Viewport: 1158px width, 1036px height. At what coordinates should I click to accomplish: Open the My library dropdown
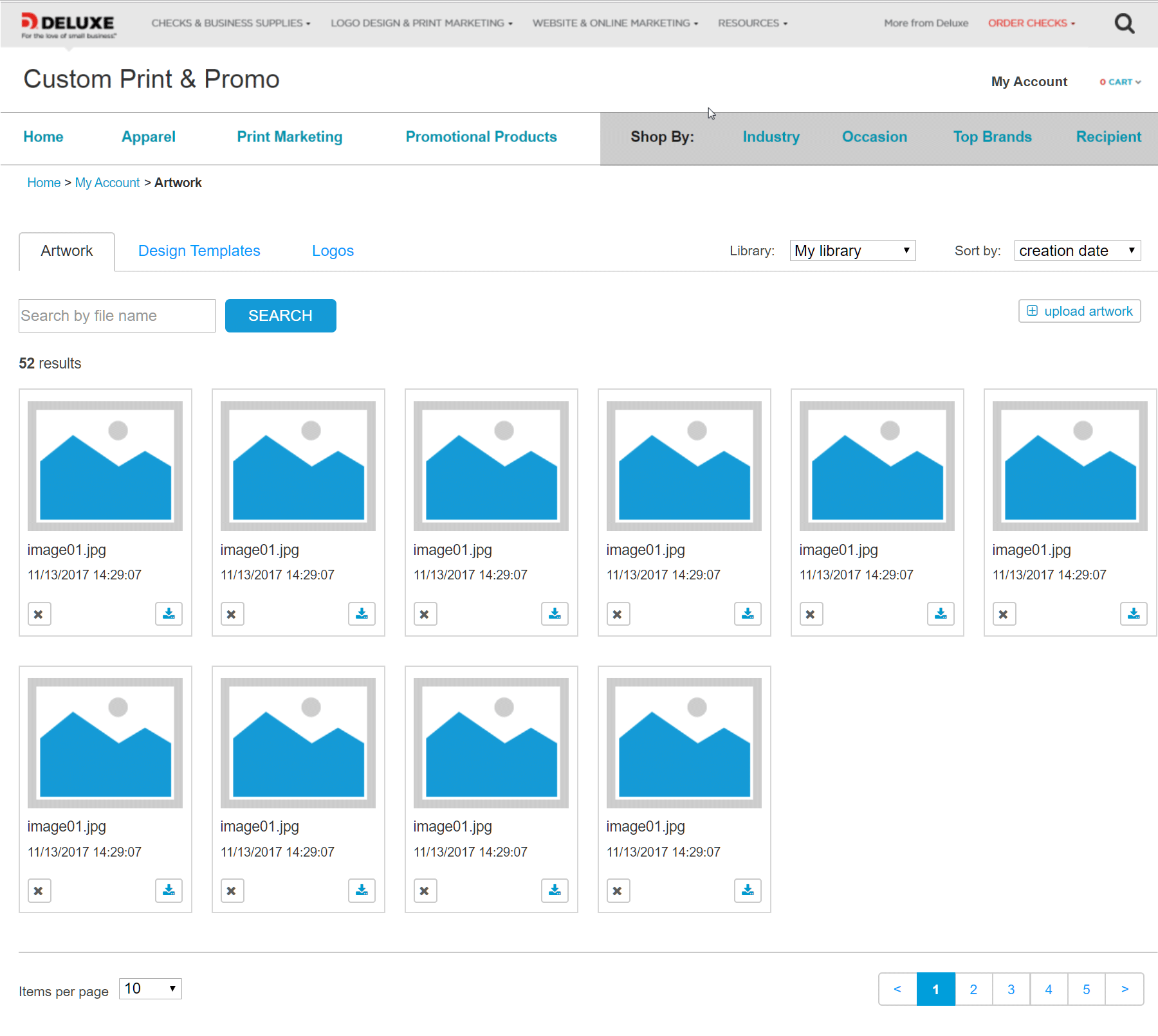[x=852, y=251]
